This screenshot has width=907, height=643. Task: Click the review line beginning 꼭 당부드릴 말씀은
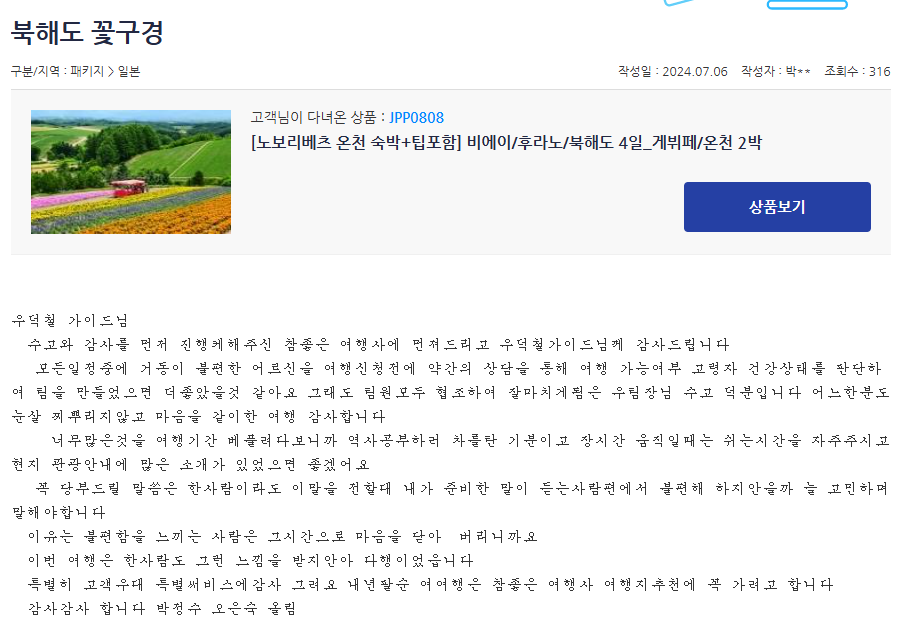click(461, 489)
